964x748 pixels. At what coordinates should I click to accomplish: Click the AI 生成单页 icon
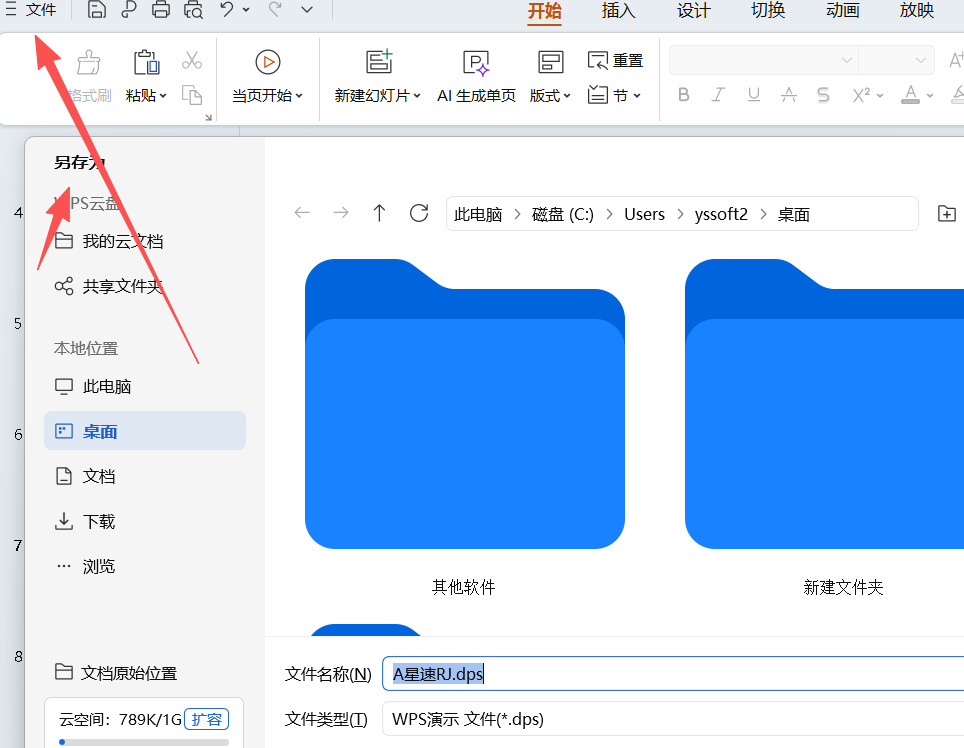tap(476, 62)
